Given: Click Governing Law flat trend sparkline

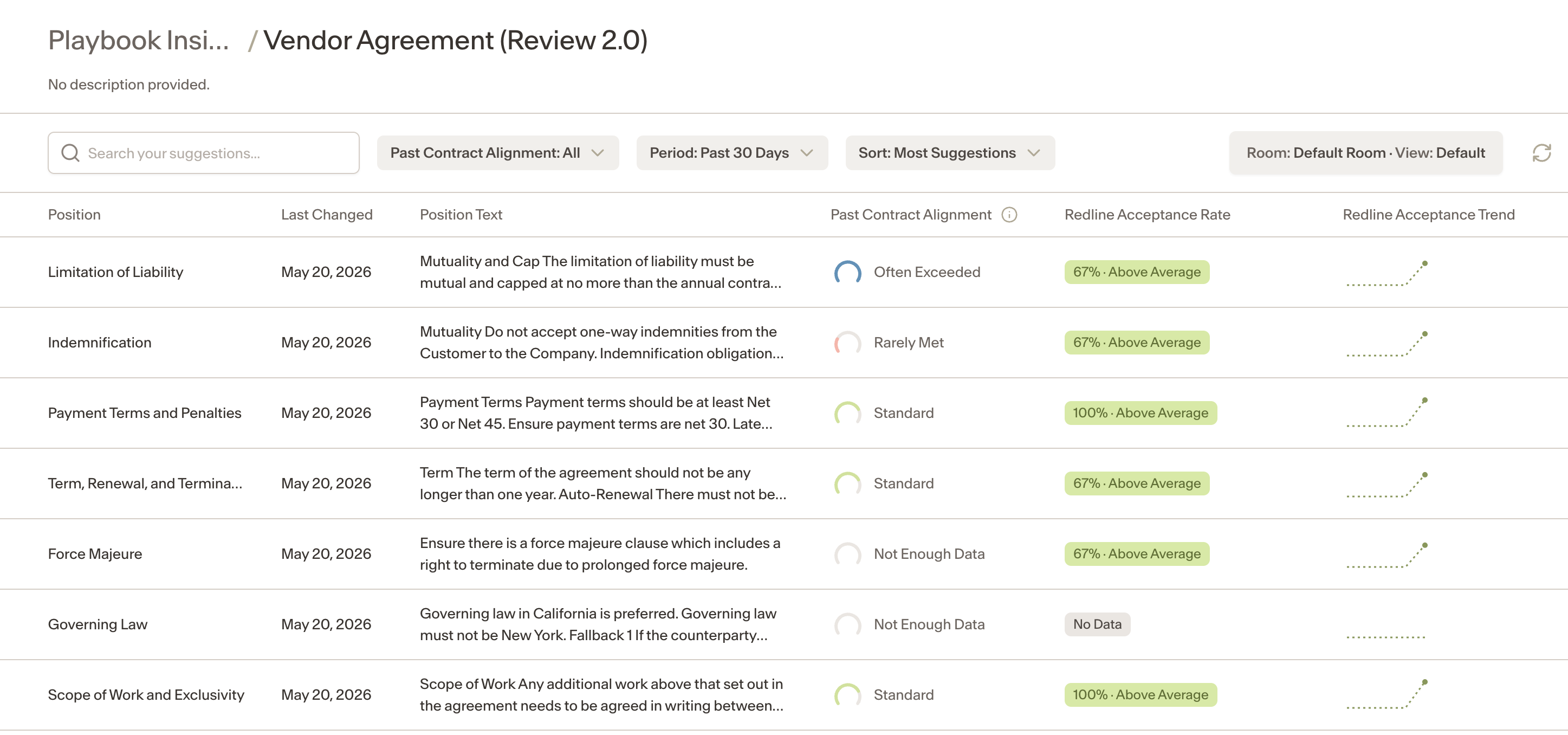Looking at the screenshot, I should (x=1385, y=637).
